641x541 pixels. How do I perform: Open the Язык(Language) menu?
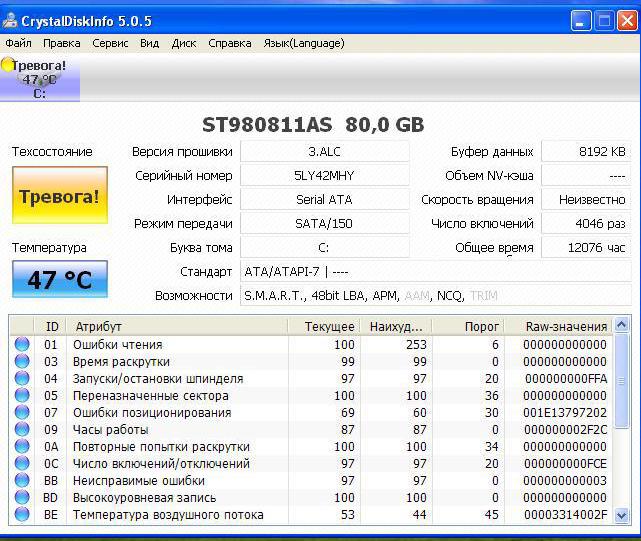click(x=304, y=43)
